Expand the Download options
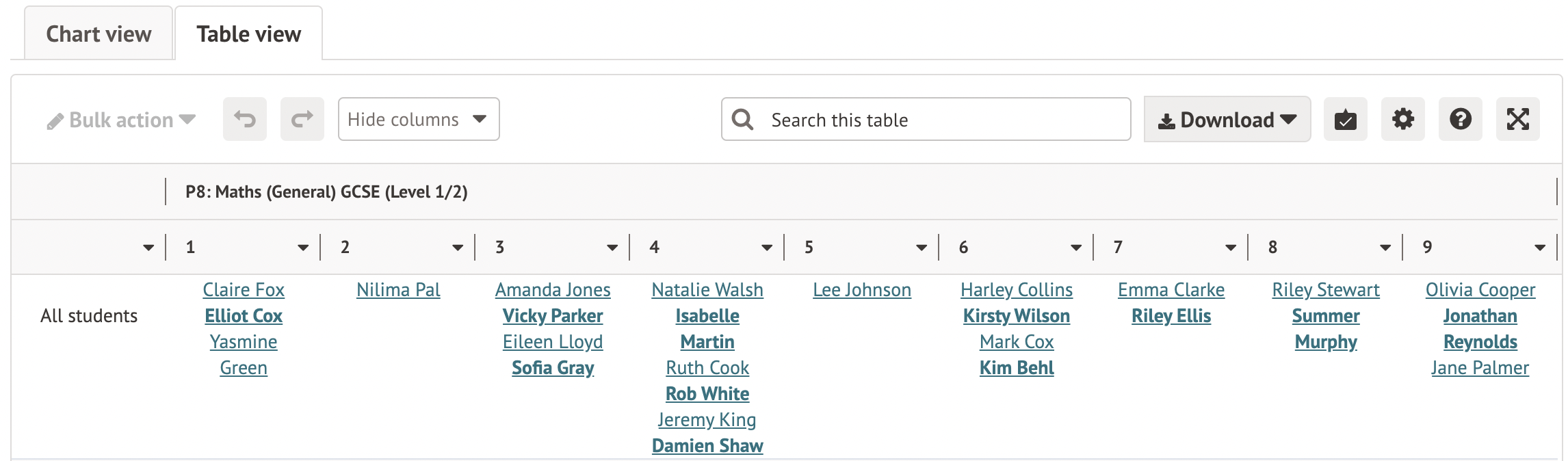1568x461 pixels. click(1227, 120)
